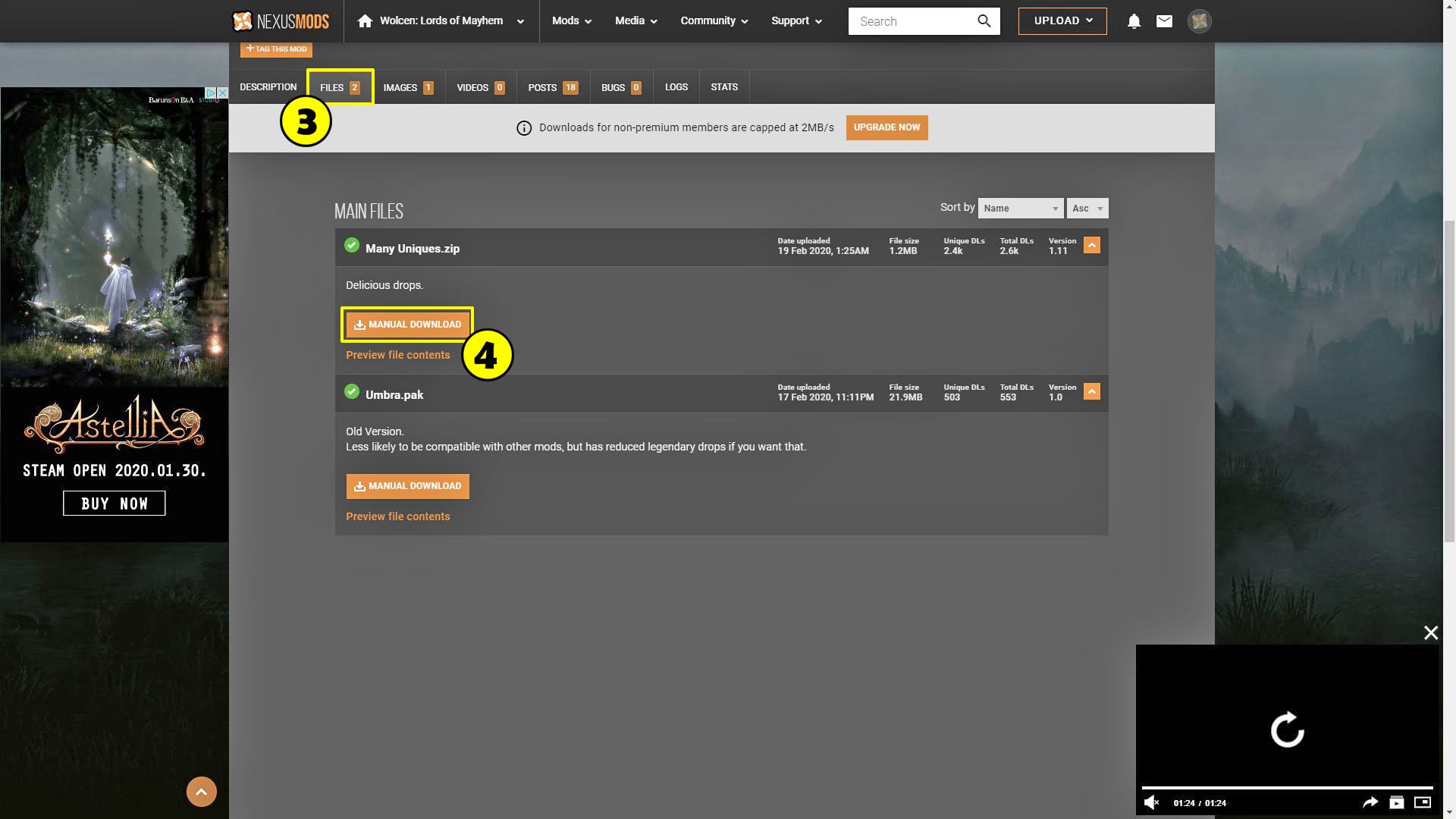Switch to Posts tab

(x=553, y=87)
